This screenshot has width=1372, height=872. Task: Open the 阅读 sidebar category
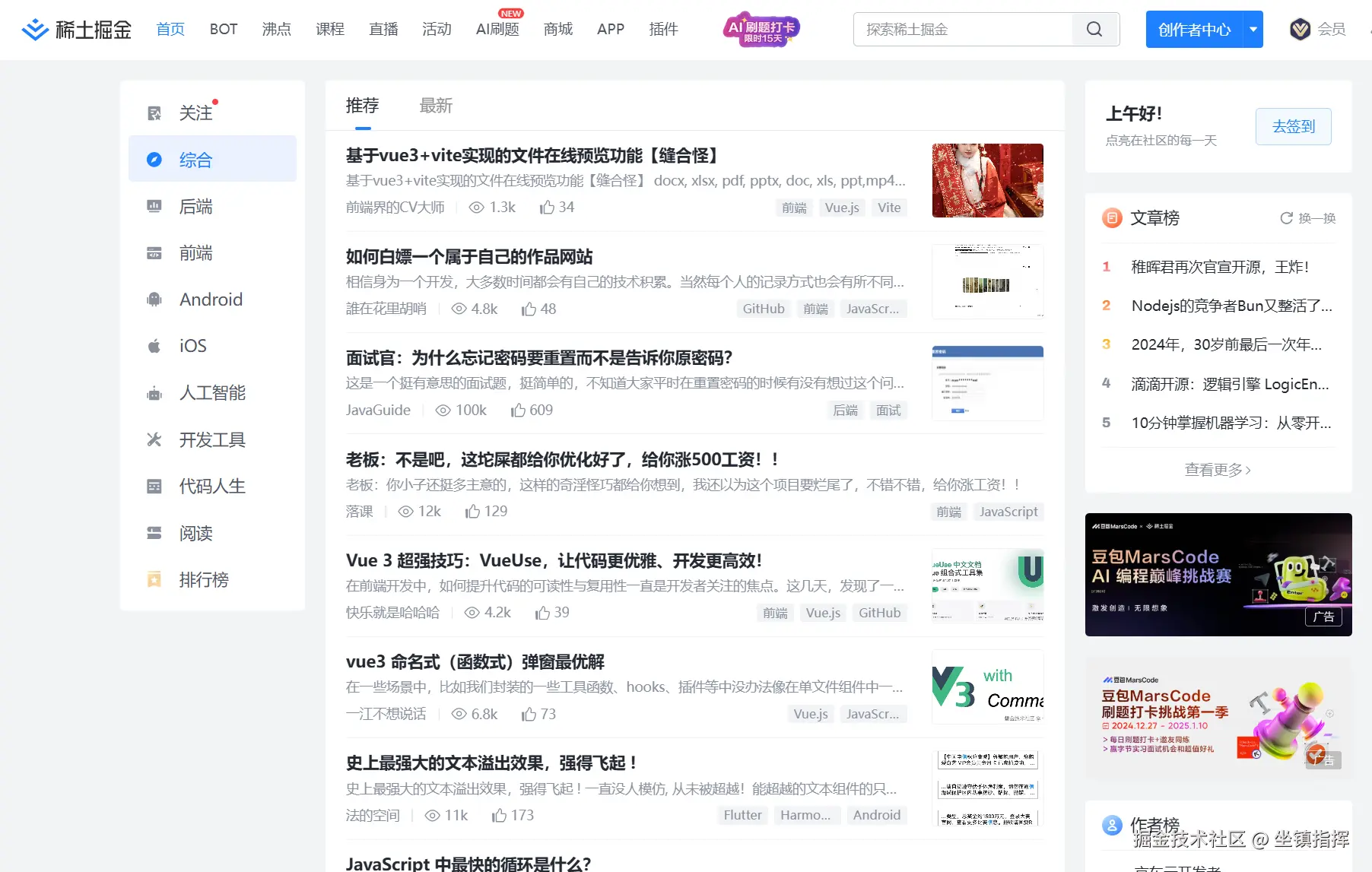212,533
